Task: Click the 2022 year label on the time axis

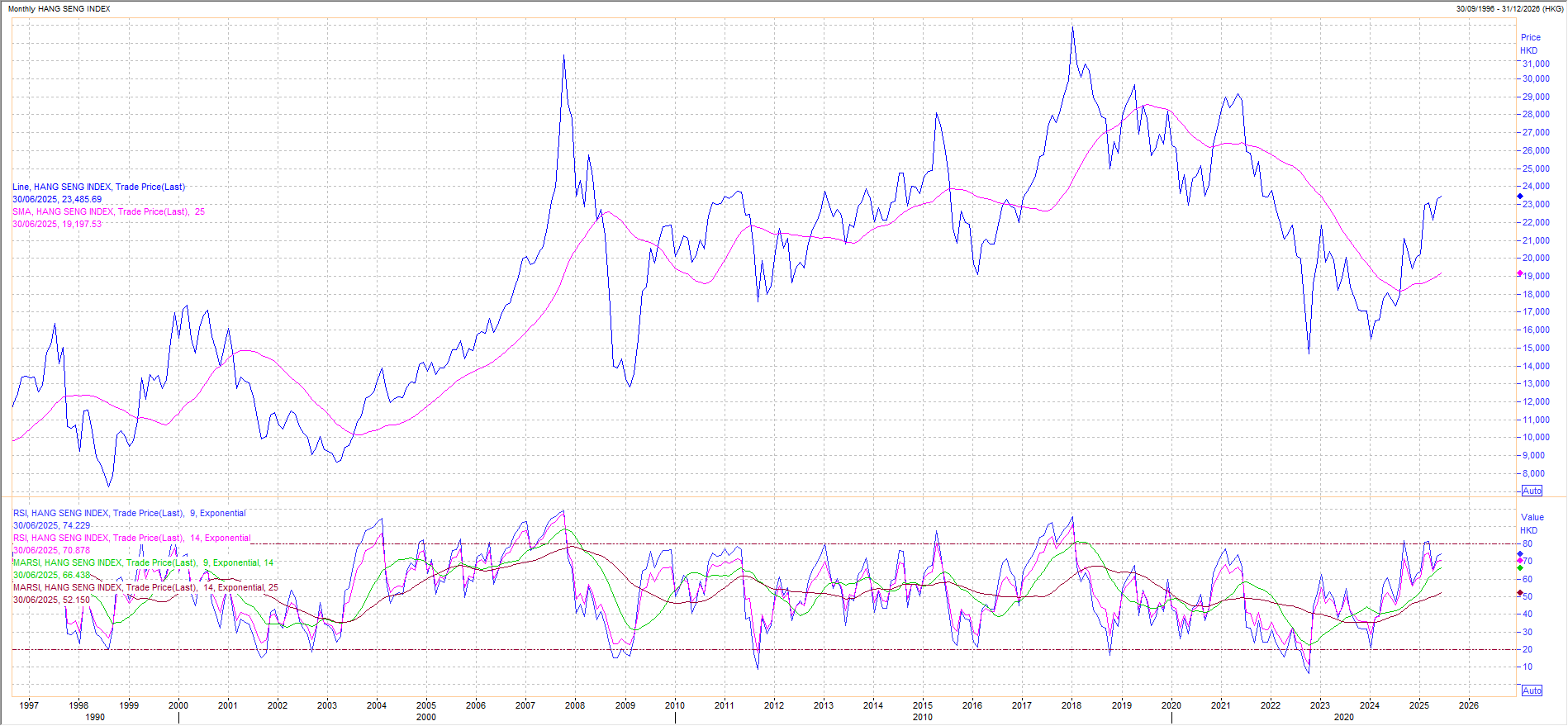Action: point(1271,706)
